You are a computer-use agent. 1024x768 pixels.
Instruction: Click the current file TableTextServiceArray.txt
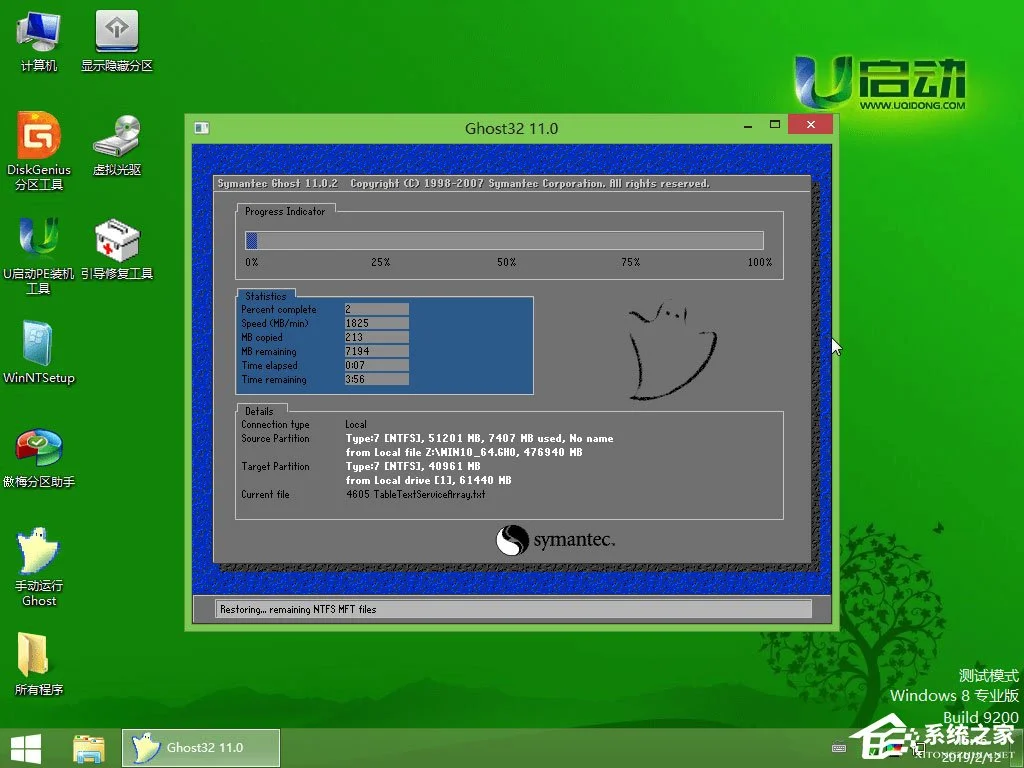(x=415, y=494)
